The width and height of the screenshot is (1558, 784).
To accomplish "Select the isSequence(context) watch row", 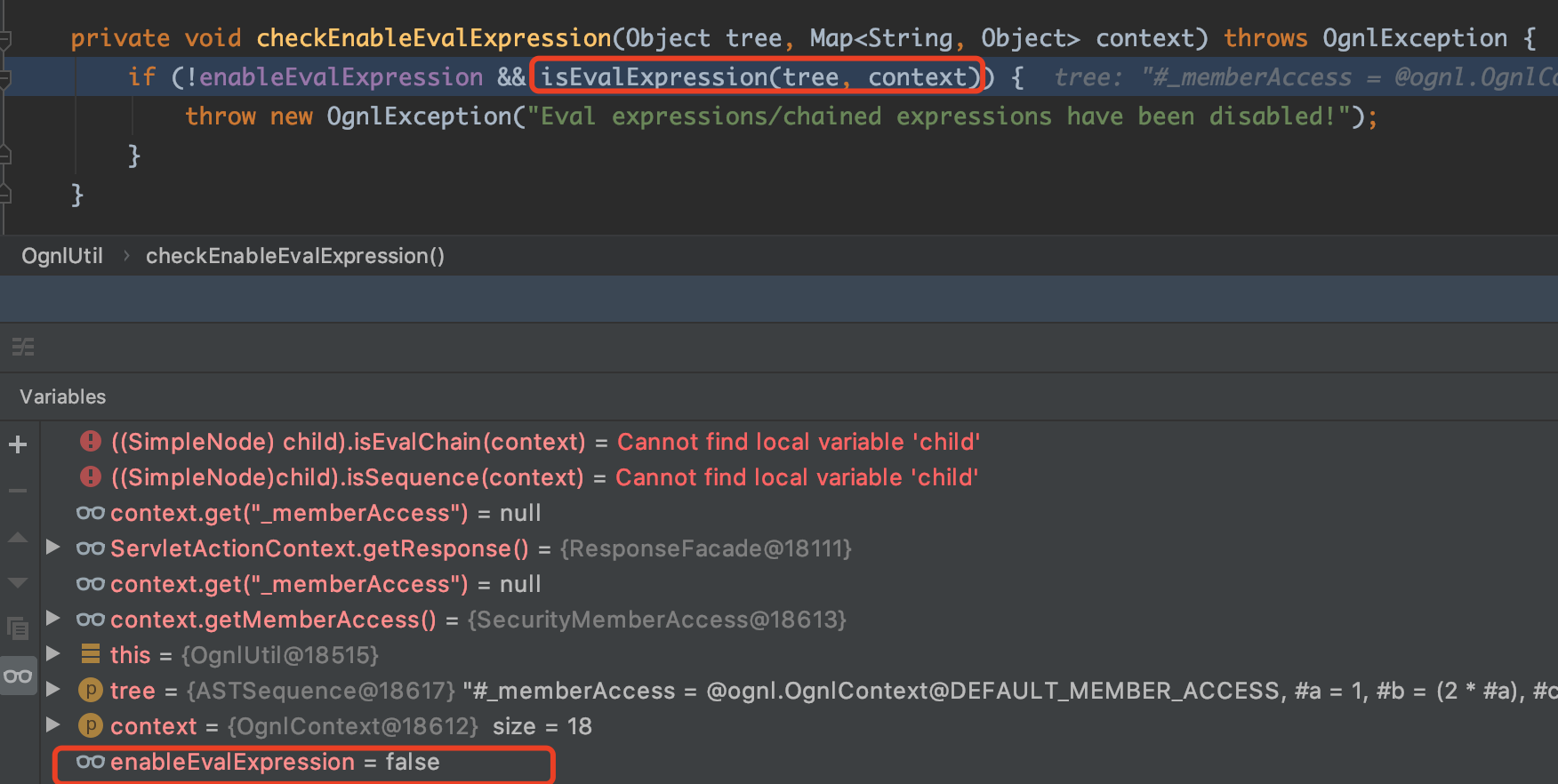I will click(x=799, y=477).
